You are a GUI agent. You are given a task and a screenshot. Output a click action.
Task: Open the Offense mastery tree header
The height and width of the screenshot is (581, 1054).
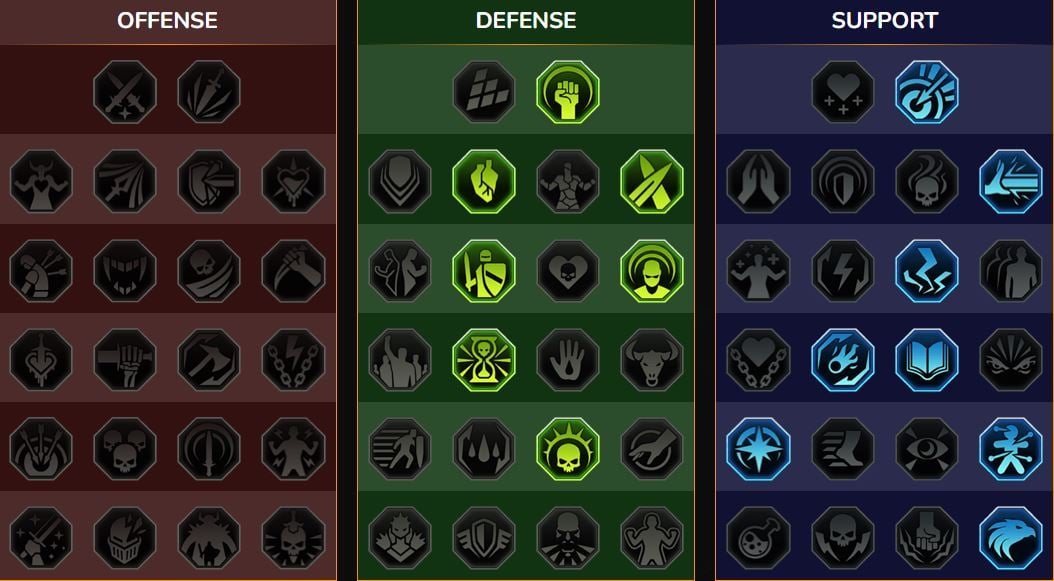[167, 20]
